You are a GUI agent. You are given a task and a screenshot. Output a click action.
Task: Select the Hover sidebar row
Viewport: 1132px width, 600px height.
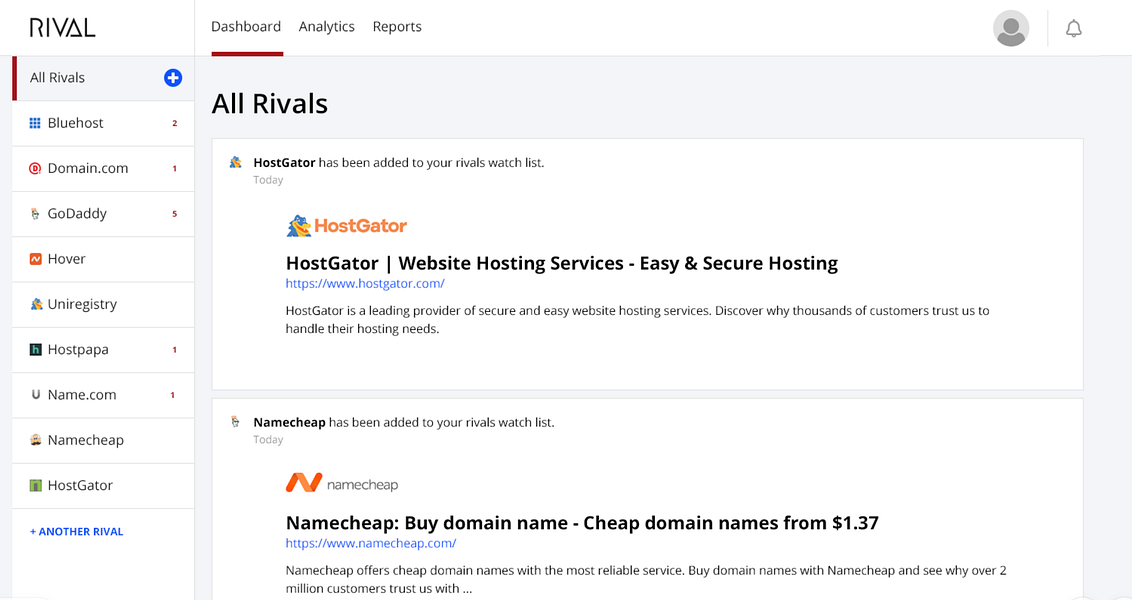click(103, 259)
